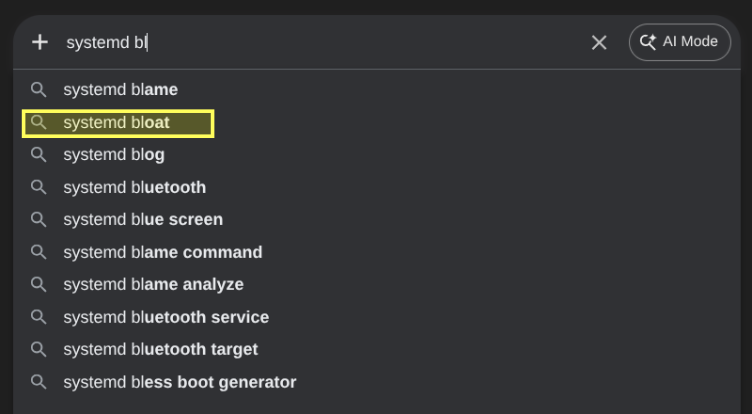
Task: Select 'systemd blame command' suggestion
Action: (162, 252)
